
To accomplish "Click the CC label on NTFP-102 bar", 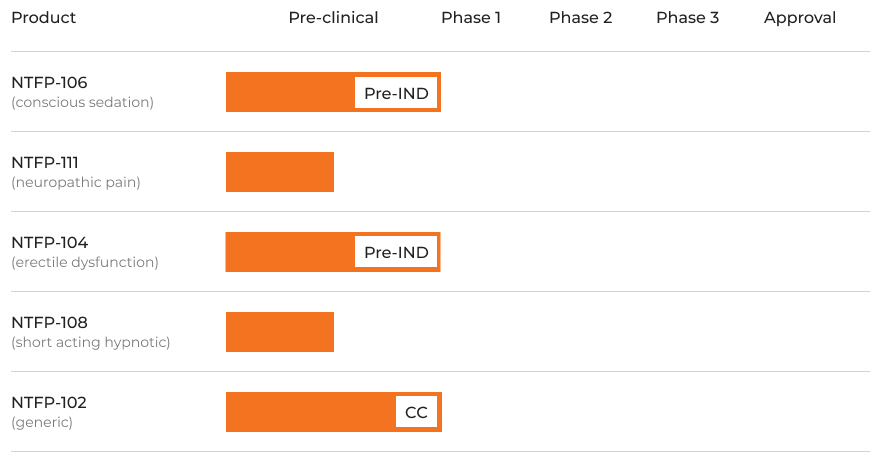I will pyautogui.click(x=416, y=412).
